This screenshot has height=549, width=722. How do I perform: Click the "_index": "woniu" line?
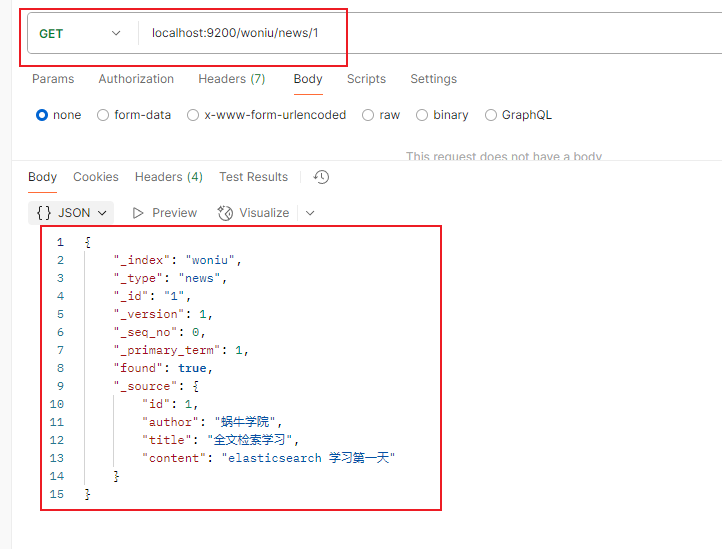[x=177, y=260]
